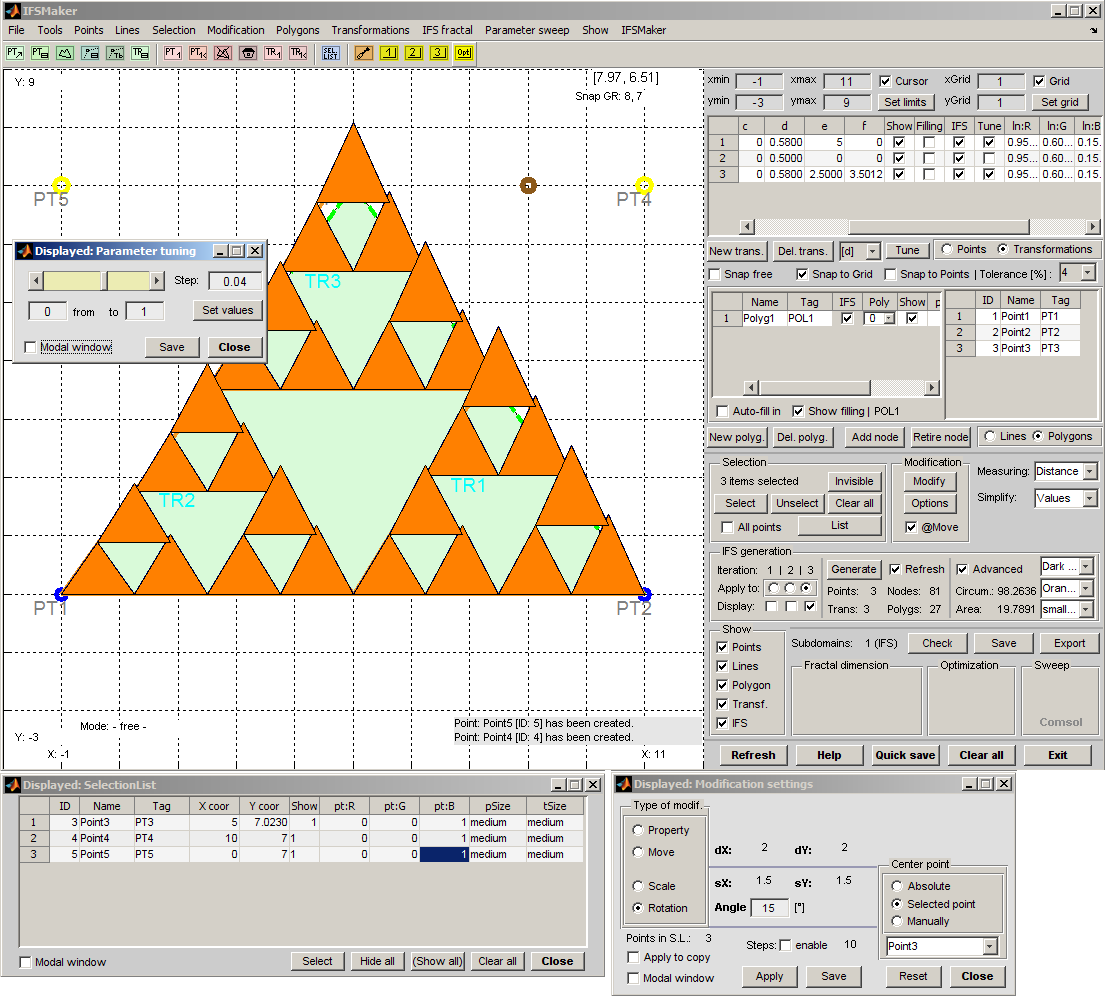Enable Apply to copy checkbox
The width and height of the screenshot is (1106, 1000).
(x=633, y=958)
